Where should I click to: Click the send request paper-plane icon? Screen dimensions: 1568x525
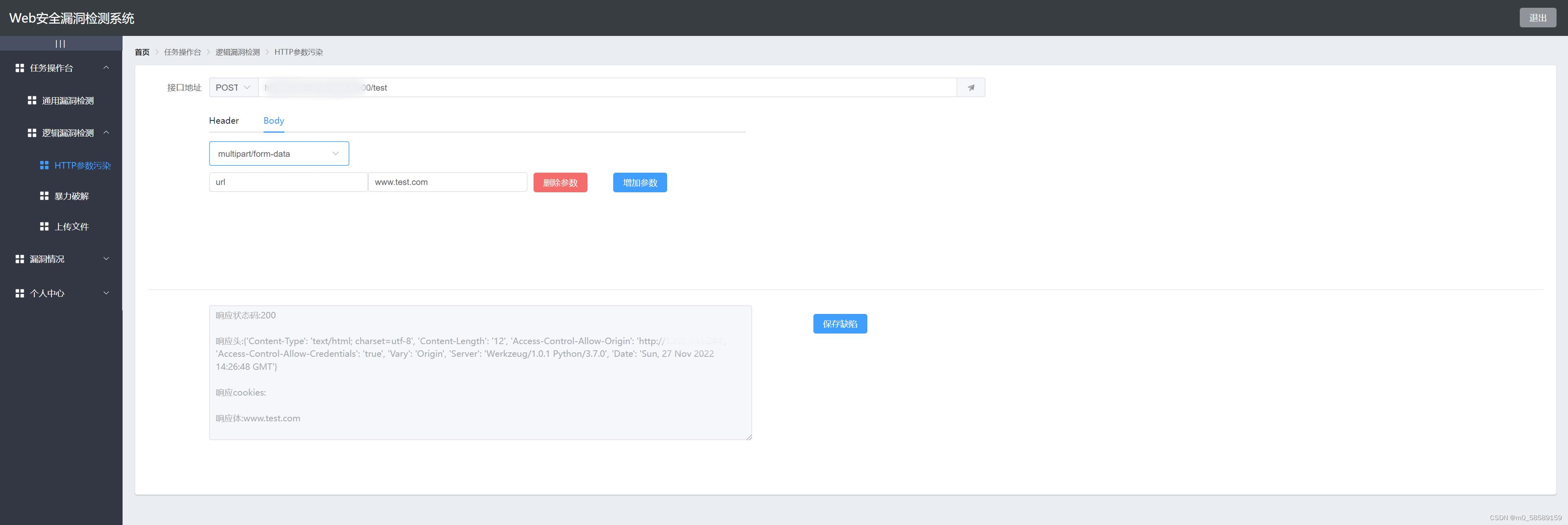(x=971, y=88)
